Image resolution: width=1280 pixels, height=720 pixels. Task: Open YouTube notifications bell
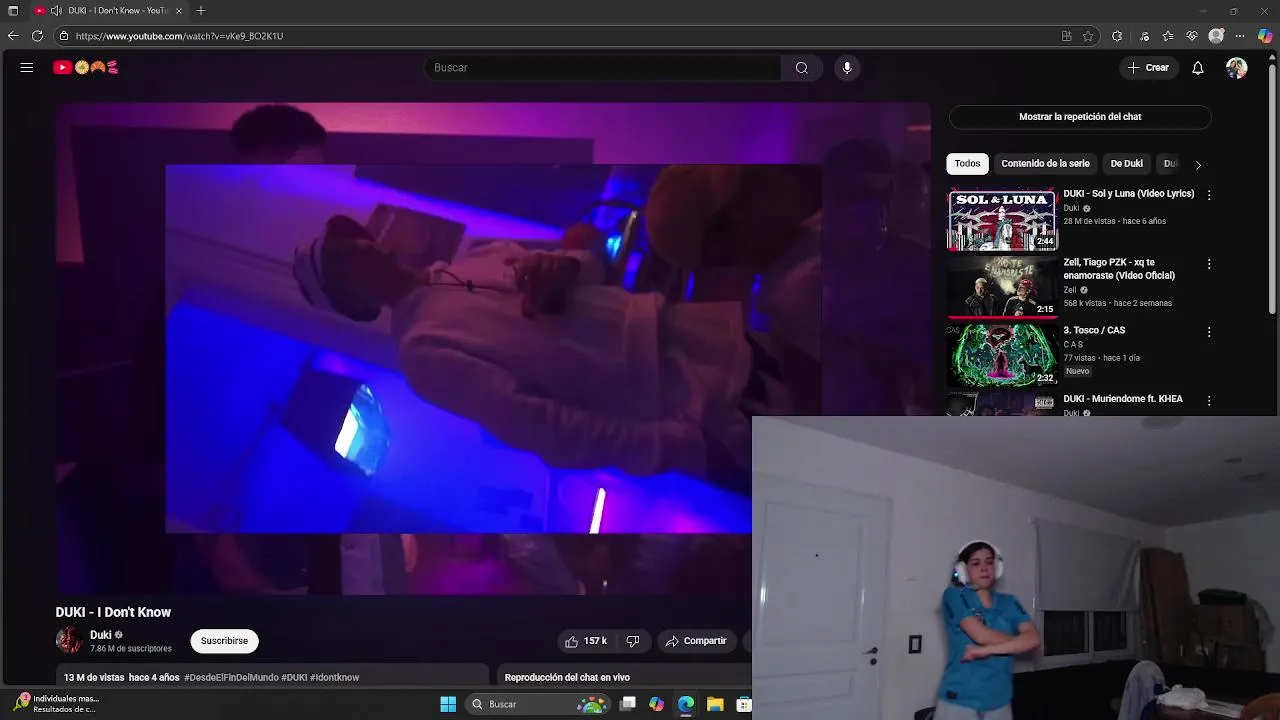coord(1198,68)
